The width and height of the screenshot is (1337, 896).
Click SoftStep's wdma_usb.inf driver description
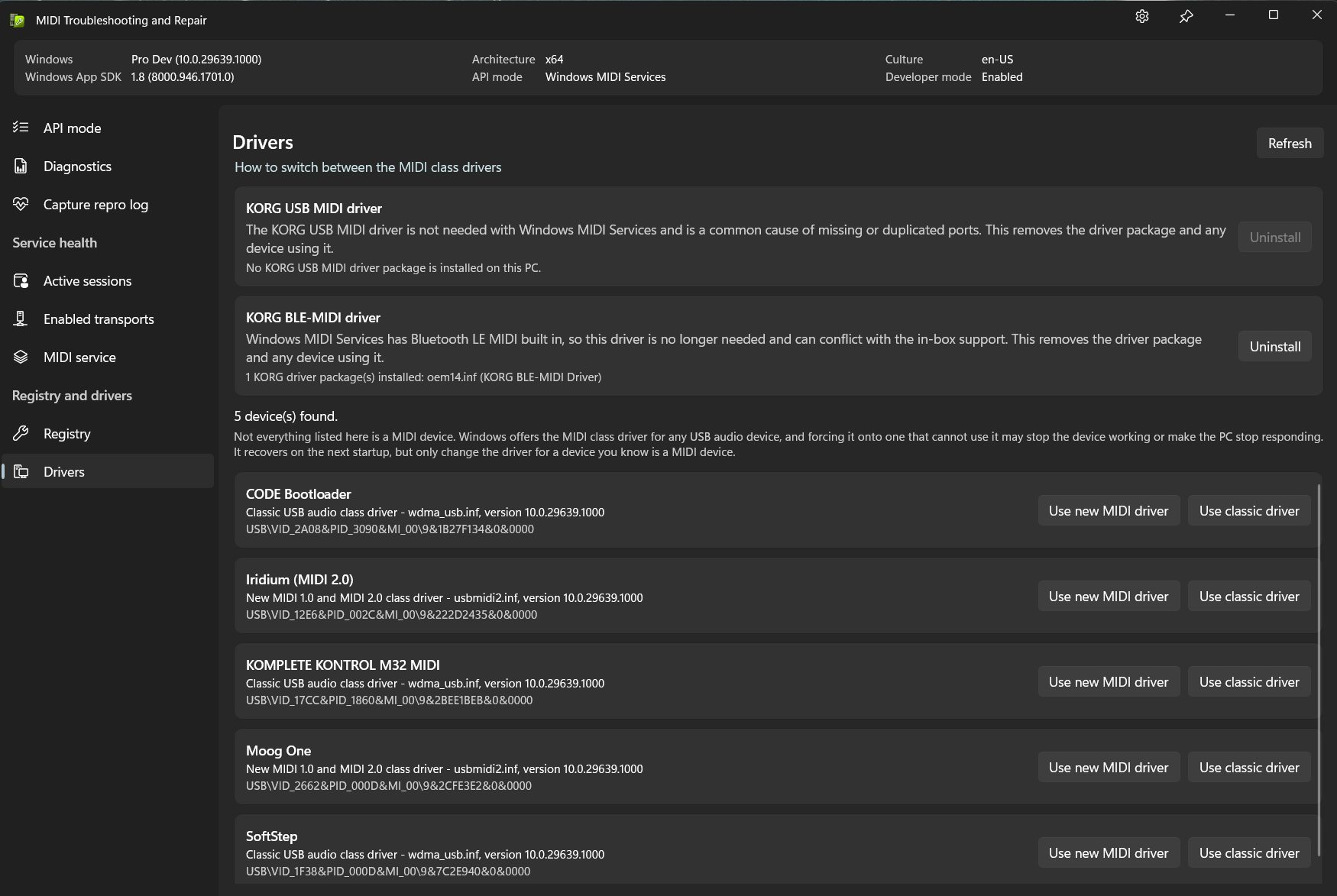(x=425, y=855)
